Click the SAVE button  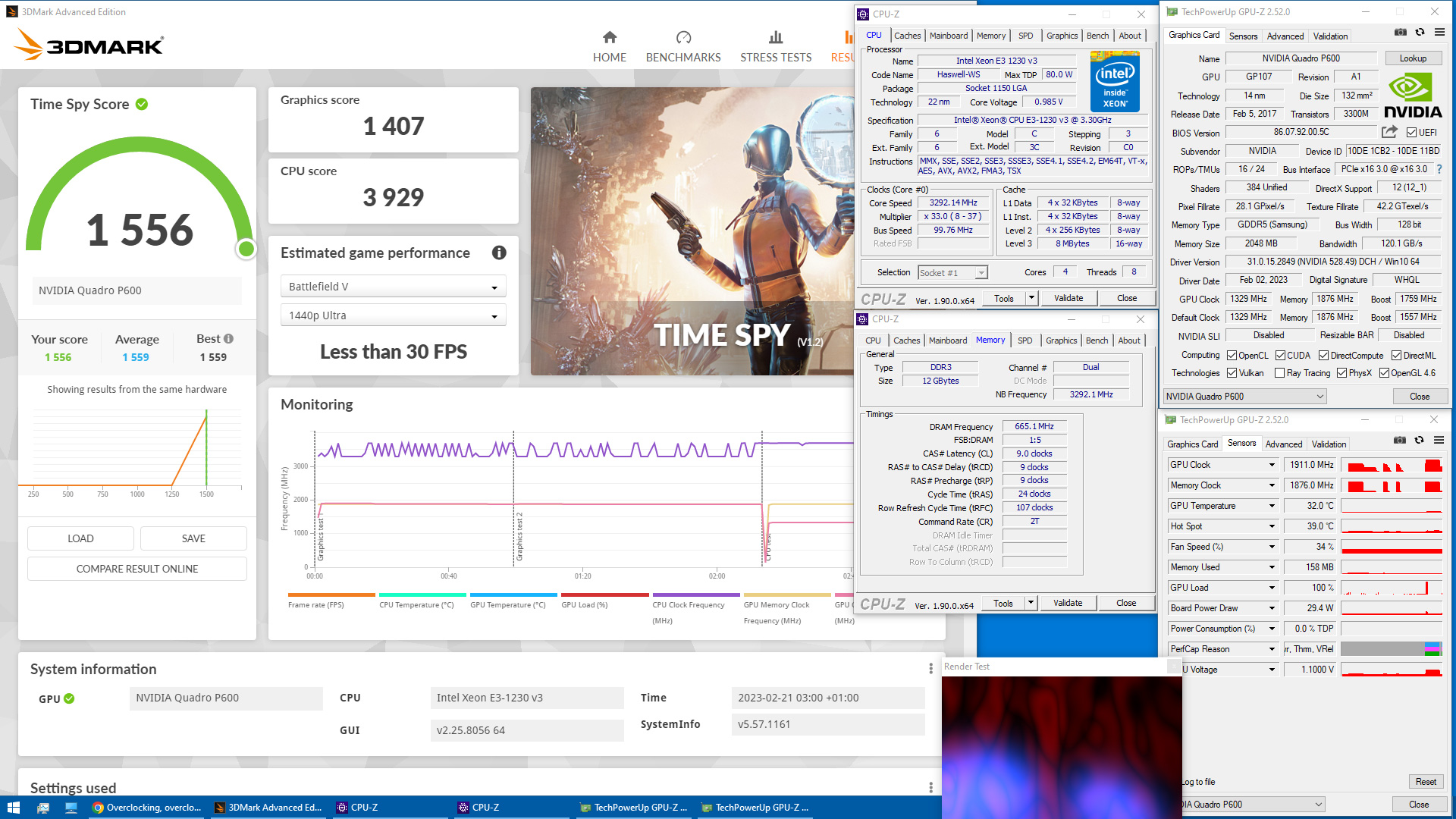(x=193, y=538)
